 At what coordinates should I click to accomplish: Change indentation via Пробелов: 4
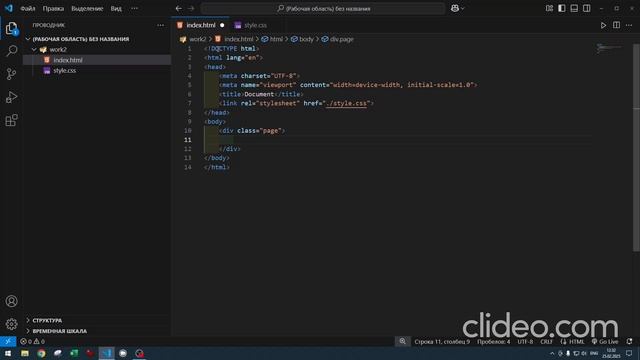click(x=493, y=341)
